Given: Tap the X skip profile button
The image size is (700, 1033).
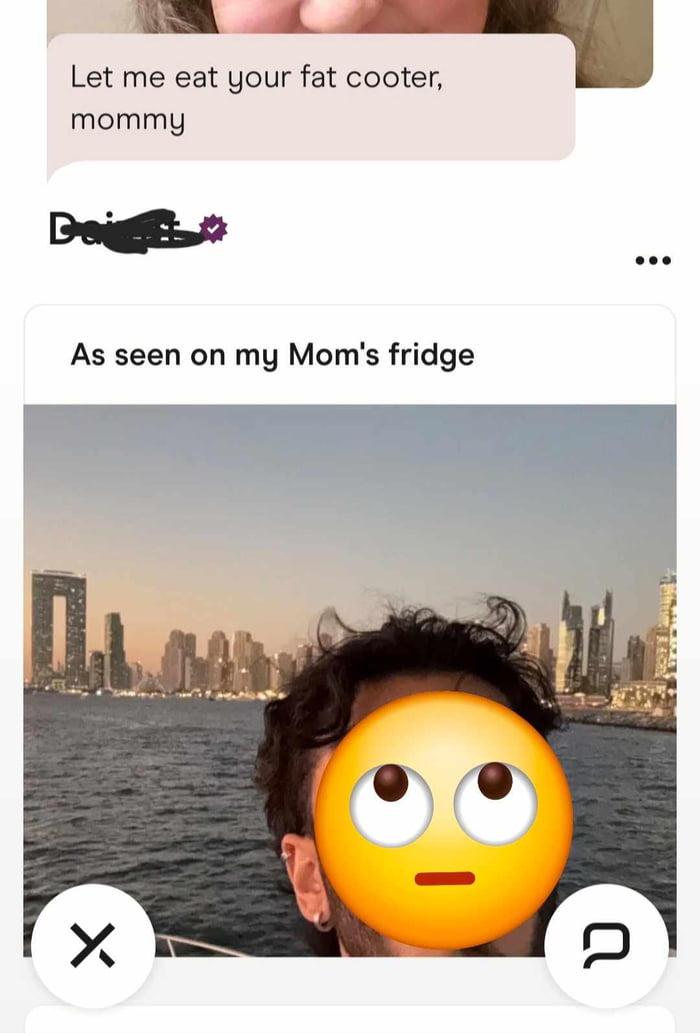Looking at the screenshot, I should [x=93, y=946].
